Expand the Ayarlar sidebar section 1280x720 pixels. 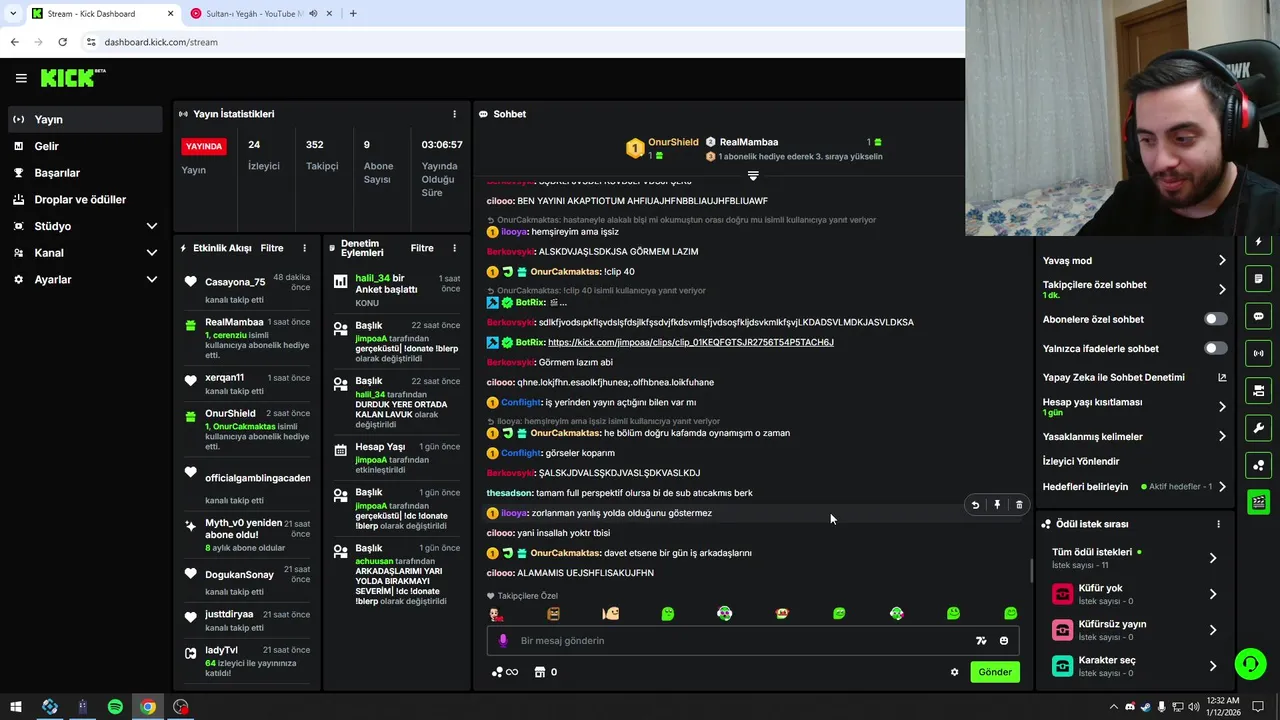(85, 280)
